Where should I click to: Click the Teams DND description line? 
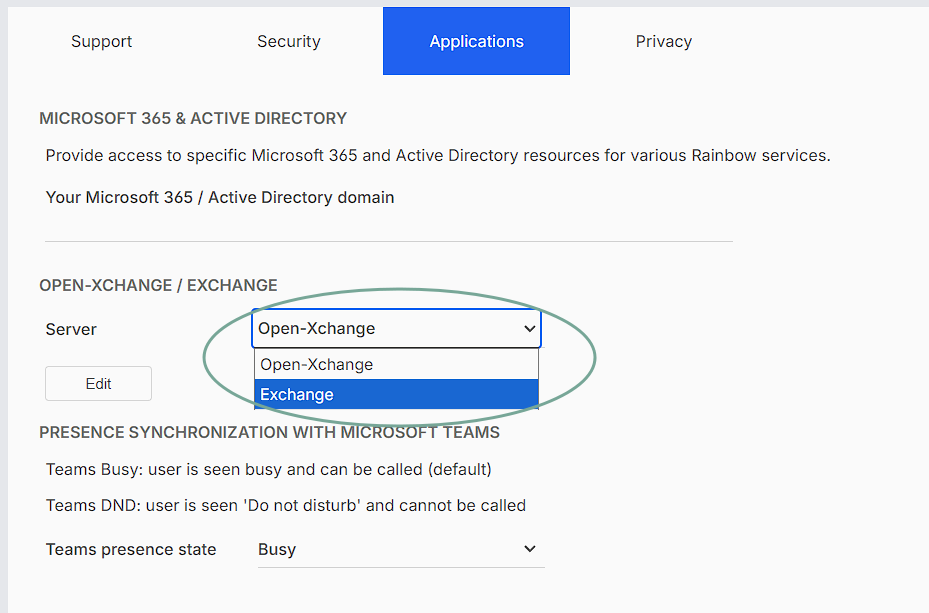(x=285, y=505)
